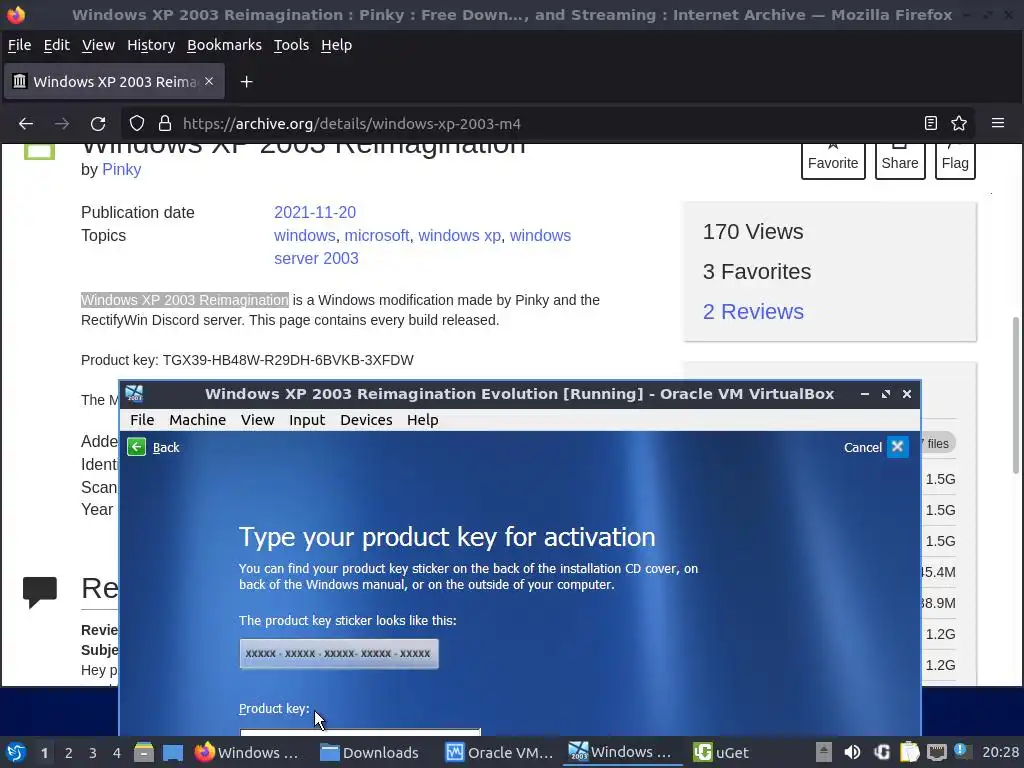Switch to Downloads window in taskbar
The width and height of the screenshot is (1024, 768).
click(370, 752)
